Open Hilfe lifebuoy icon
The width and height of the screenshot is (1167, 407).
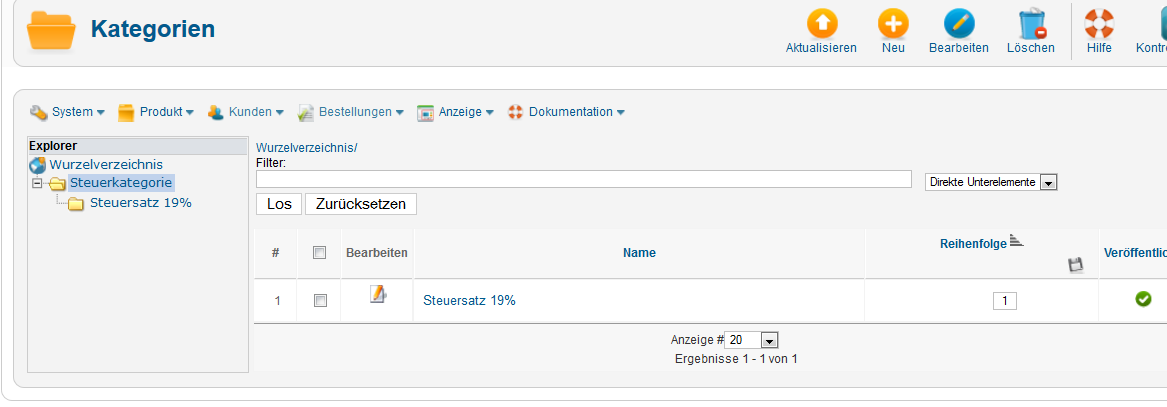[x=1099, y=24]
